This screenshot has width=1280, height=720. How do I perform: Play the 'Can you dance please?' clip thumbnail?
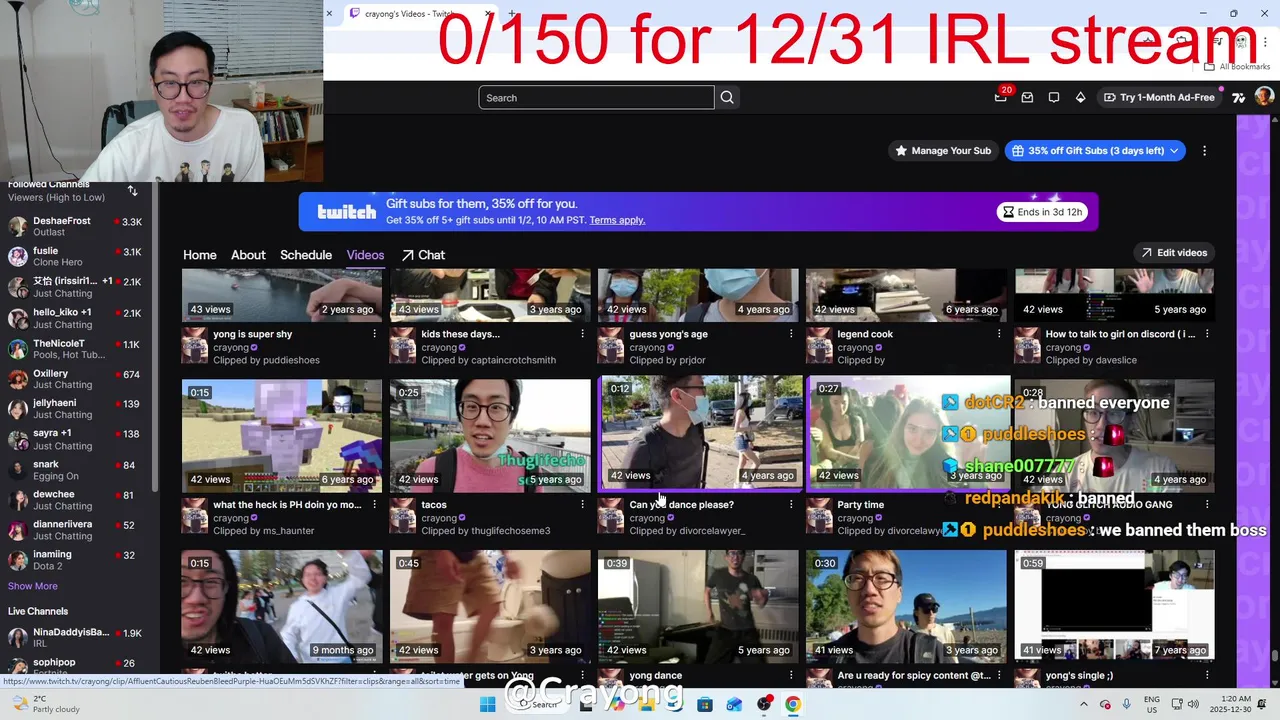[700, 433]
